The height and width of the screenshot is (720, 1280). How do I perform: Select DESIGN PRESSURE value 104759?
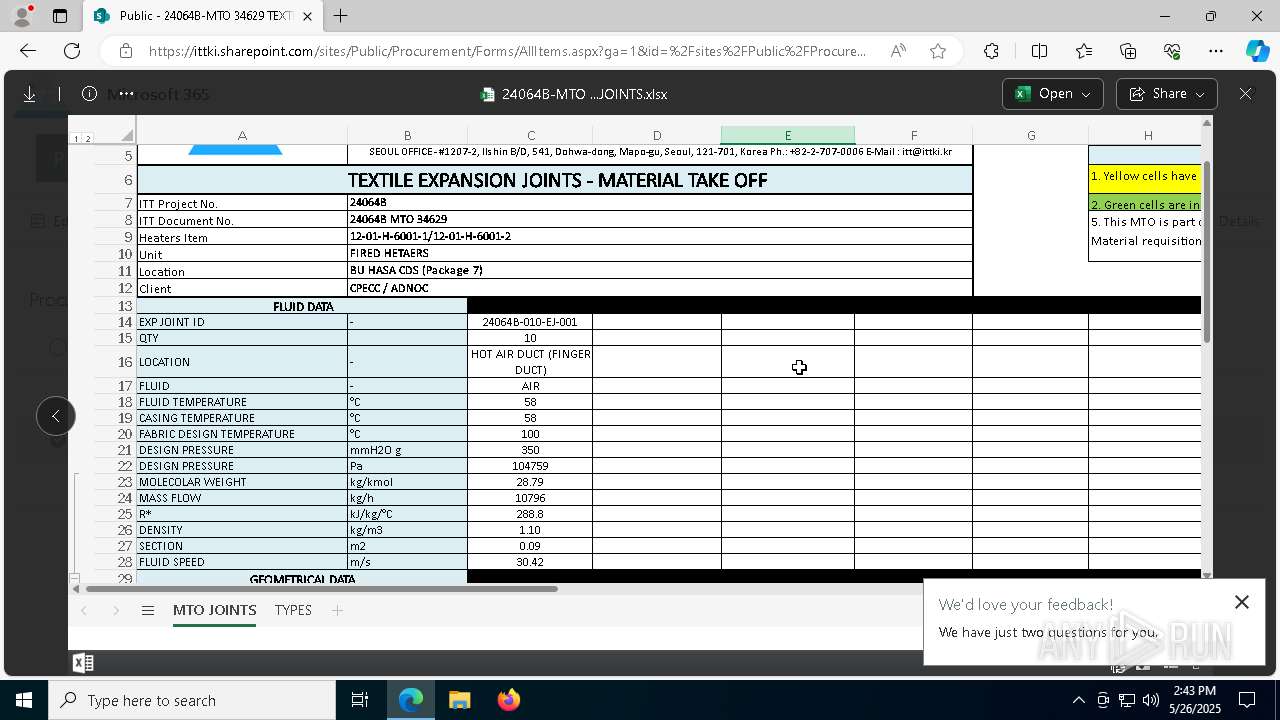pos(530,466)
